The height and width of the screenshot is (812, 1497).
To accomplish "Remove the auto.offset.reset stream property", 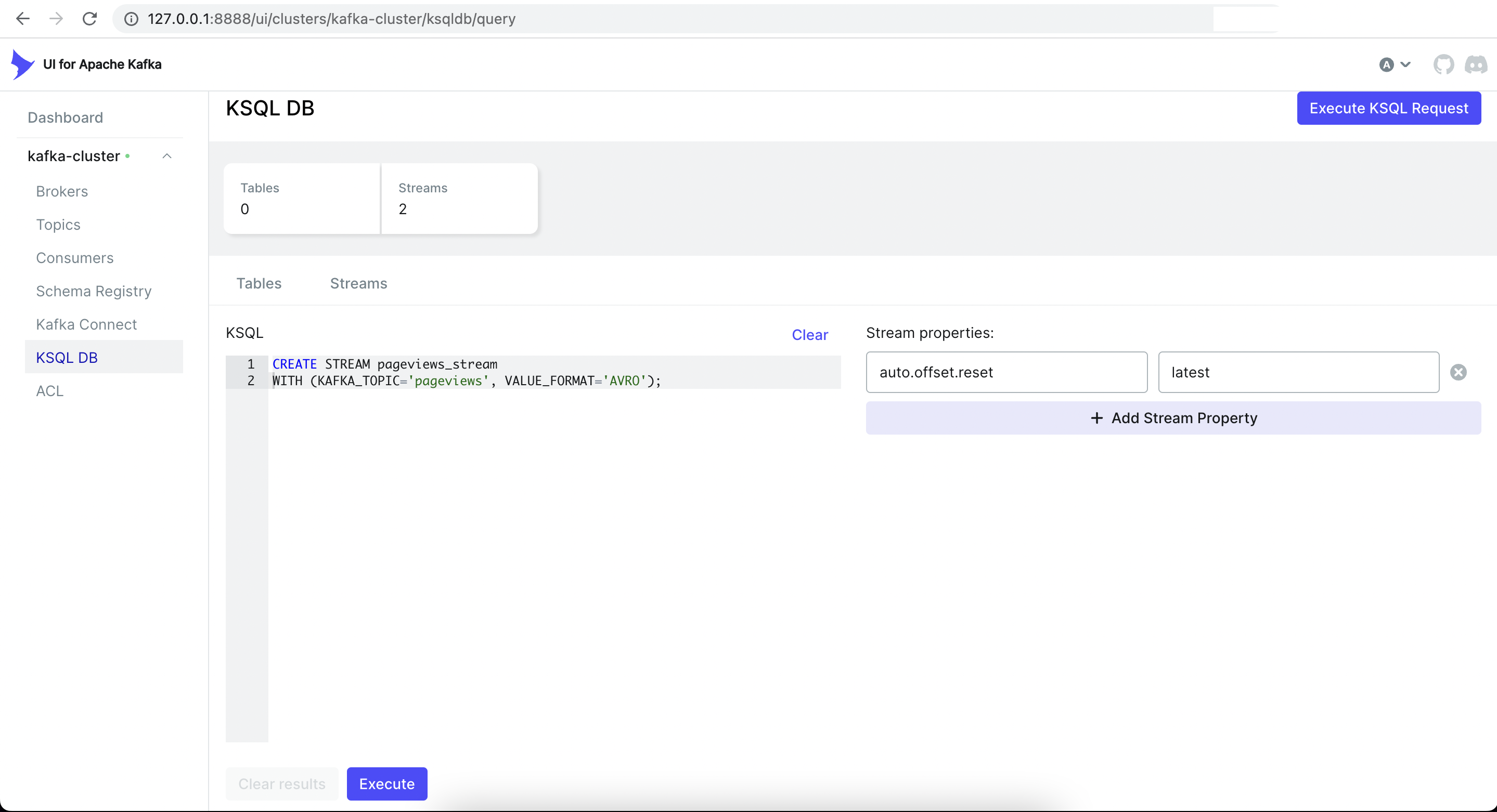I will (x=1458, y=372).
